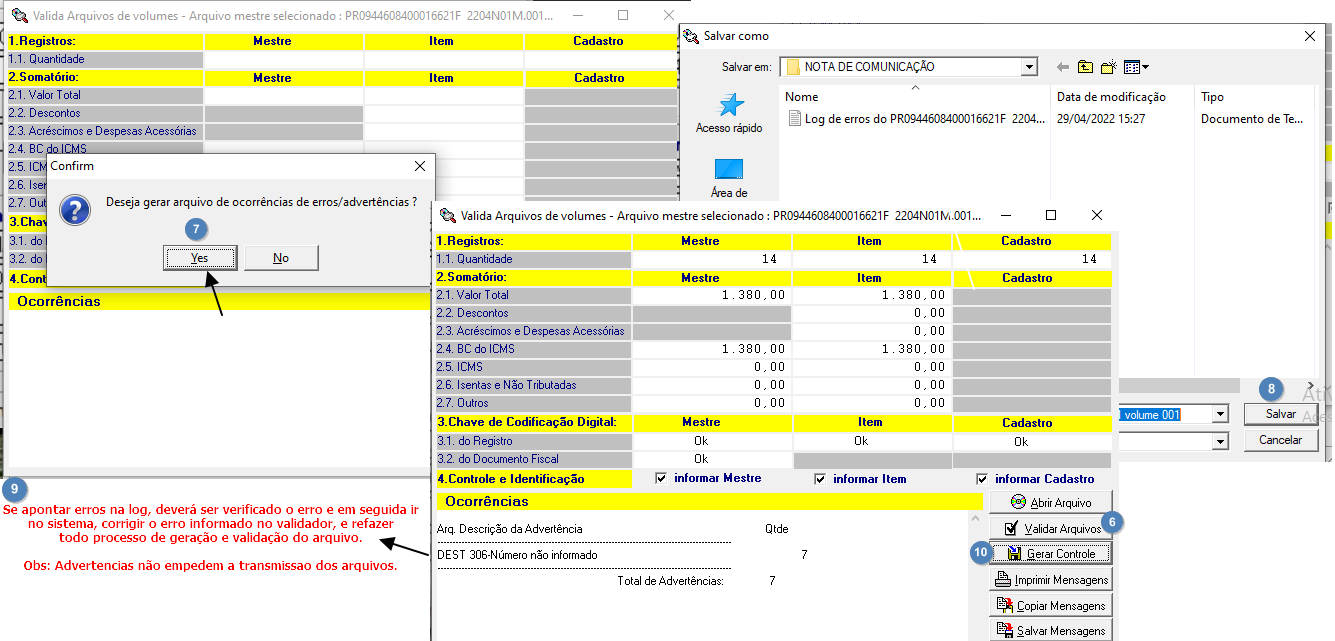Select the Log de erros file entry
This screenshot has height=641, width=1335.
[x=915, y=118]
